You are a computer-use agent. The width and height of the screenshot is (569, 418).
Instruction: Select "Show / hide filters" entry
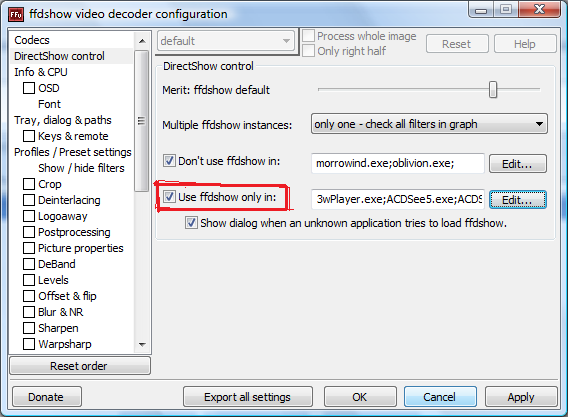[x=81, y=168]
